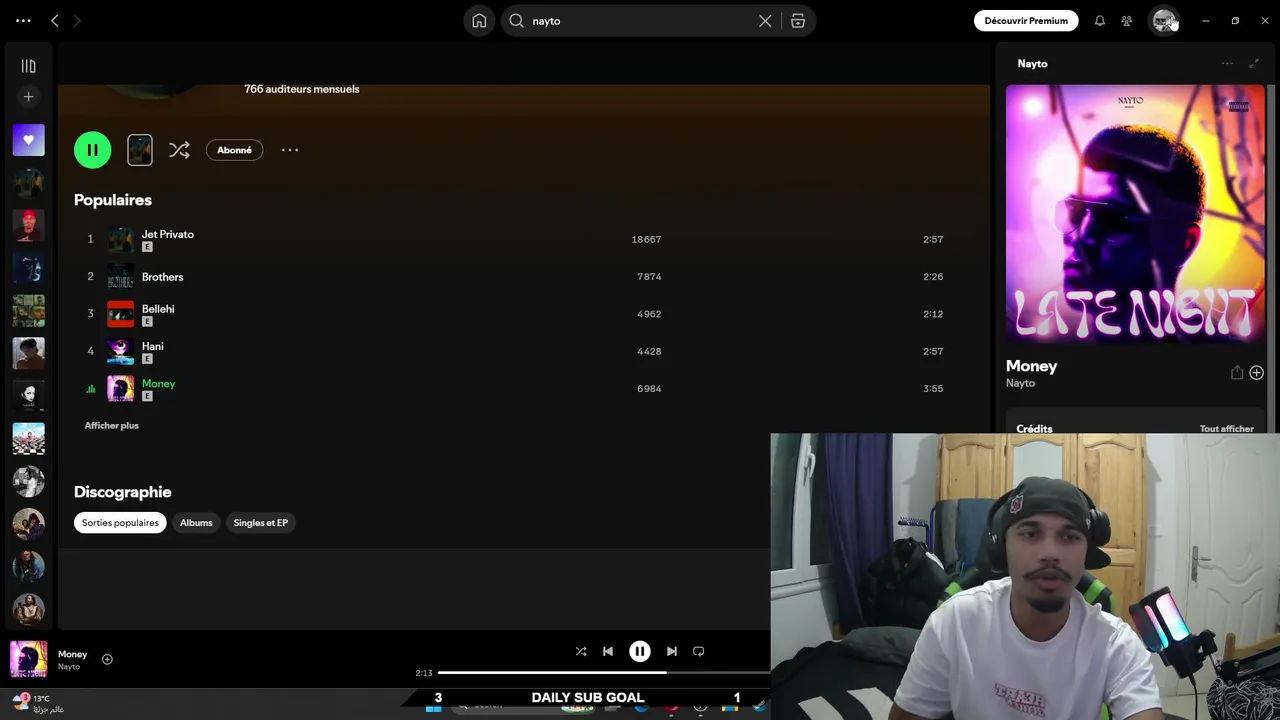Screen dimensions: 1280x720
Task: Click the search field containing nayto
Action: tap(640, 20)
